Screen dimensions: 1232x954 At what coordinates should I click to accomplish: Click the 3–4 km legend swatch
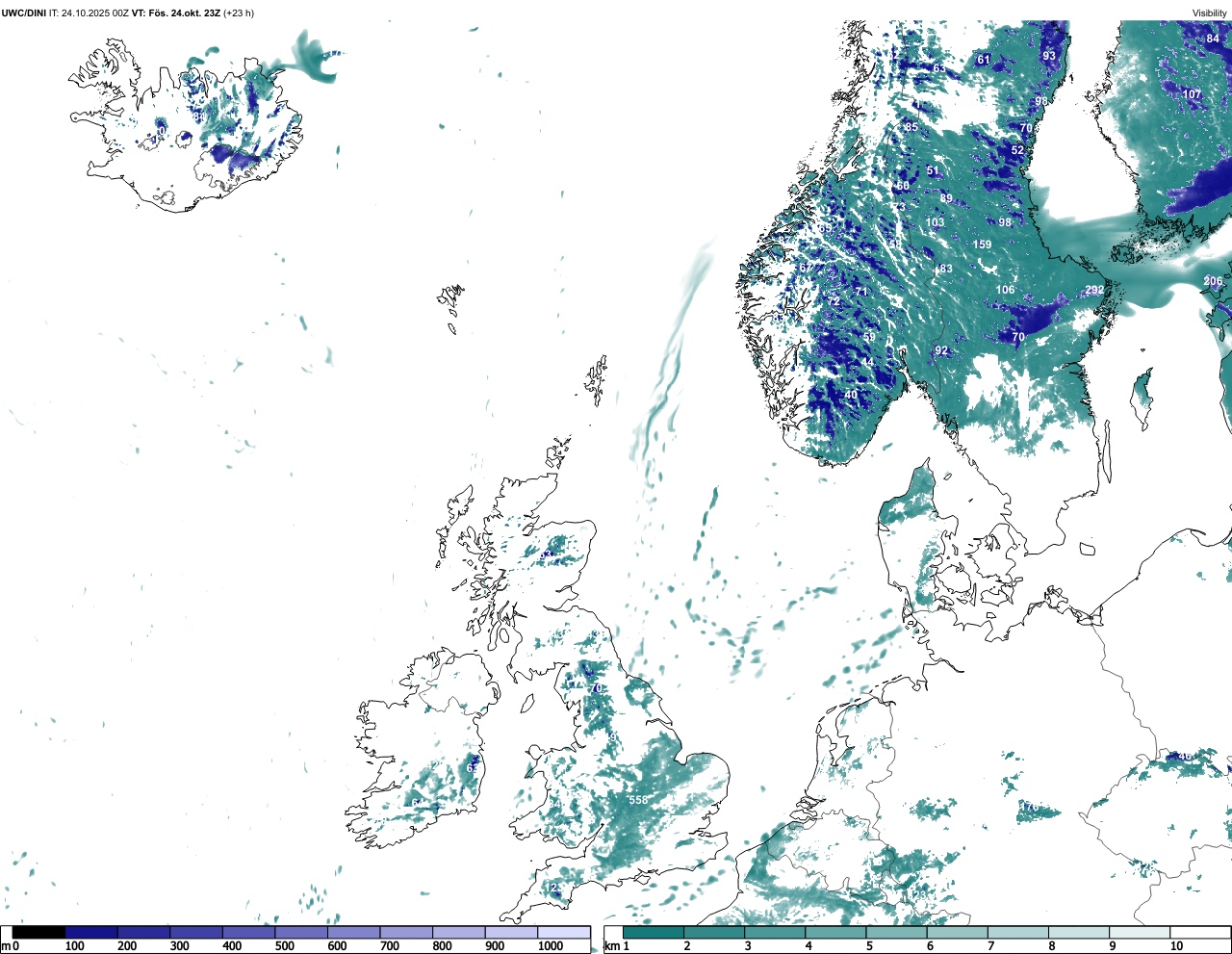(x=775, y=933)
